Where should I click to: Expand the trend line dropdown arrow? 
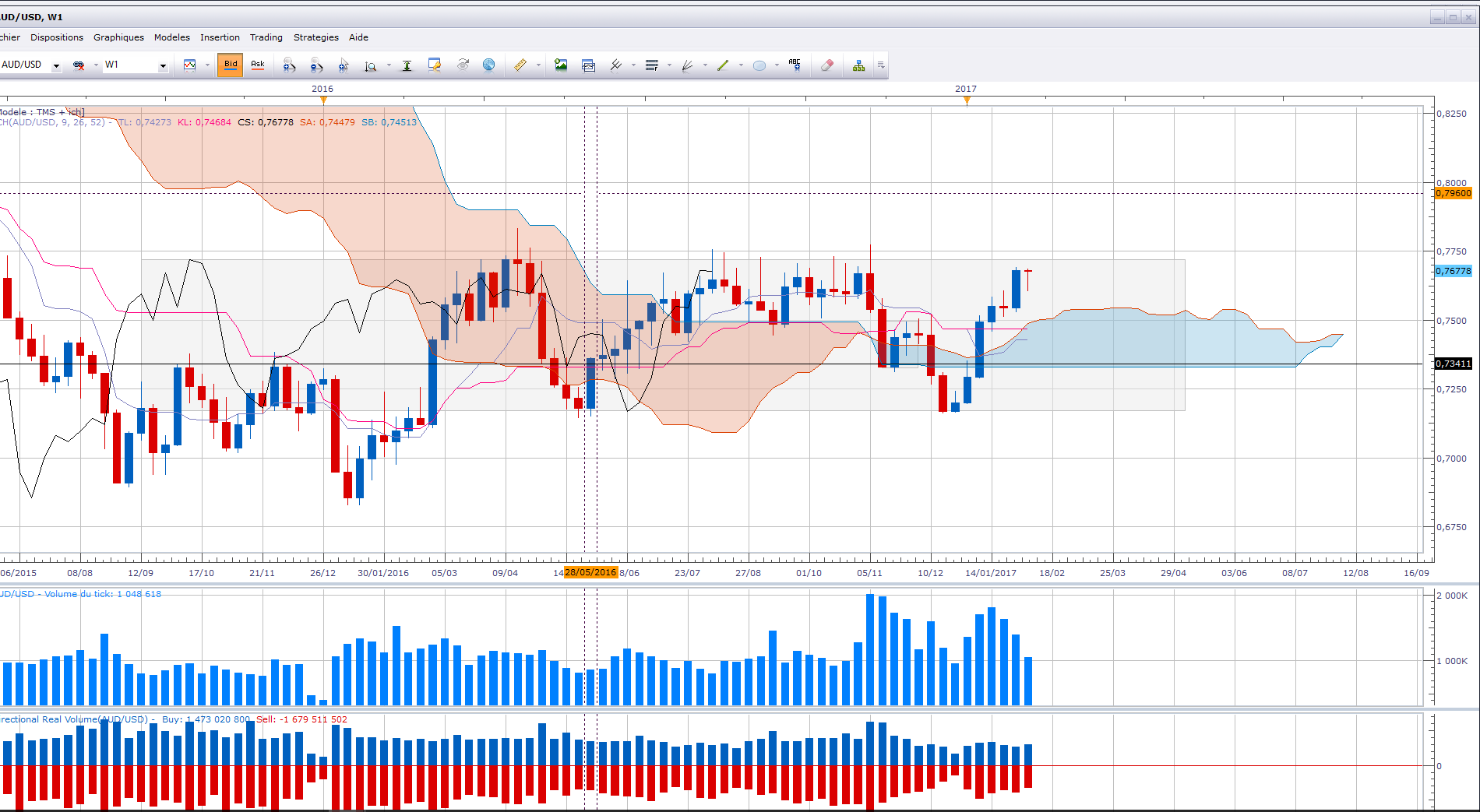tap(741, 65)
